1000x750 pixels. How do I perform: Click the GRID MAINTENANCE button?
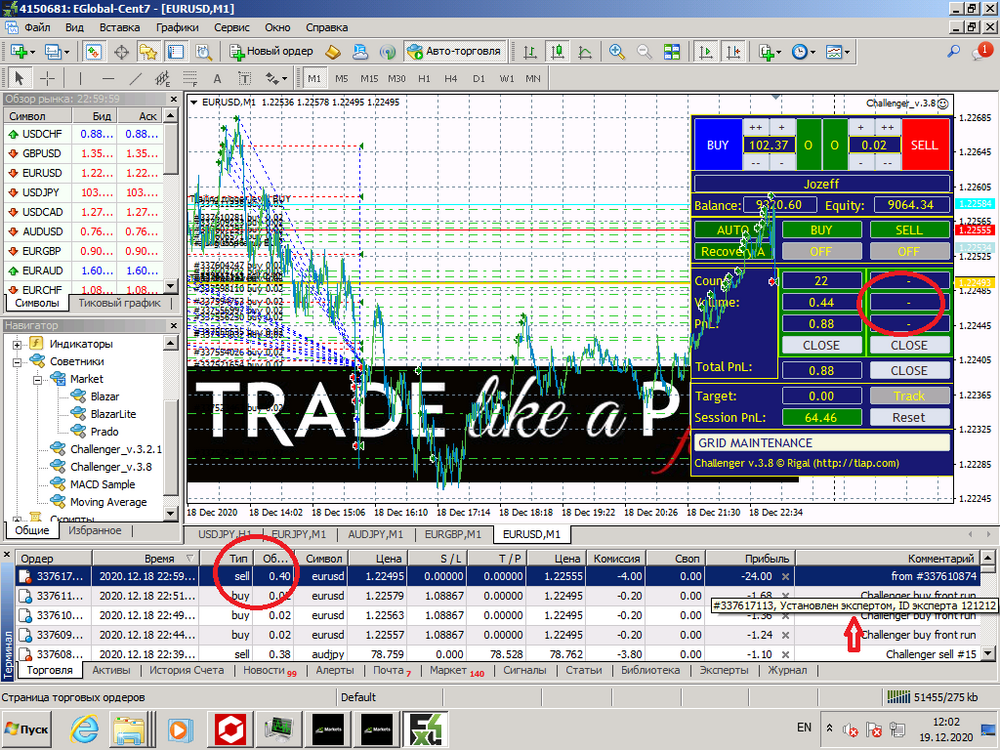click(x=821, y=443)
